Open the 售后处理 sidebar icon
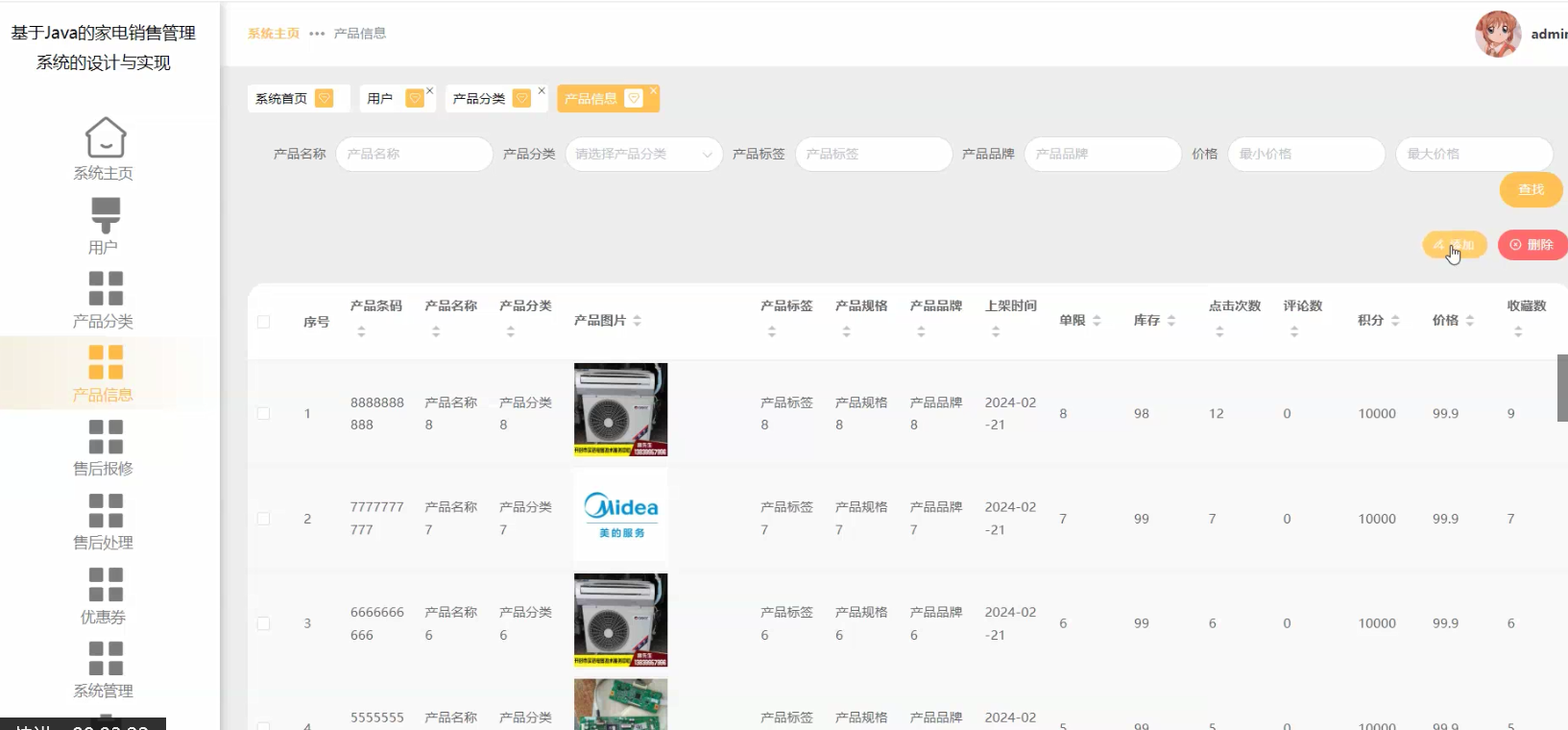The image size is (1568, 730). coord(106,510)
